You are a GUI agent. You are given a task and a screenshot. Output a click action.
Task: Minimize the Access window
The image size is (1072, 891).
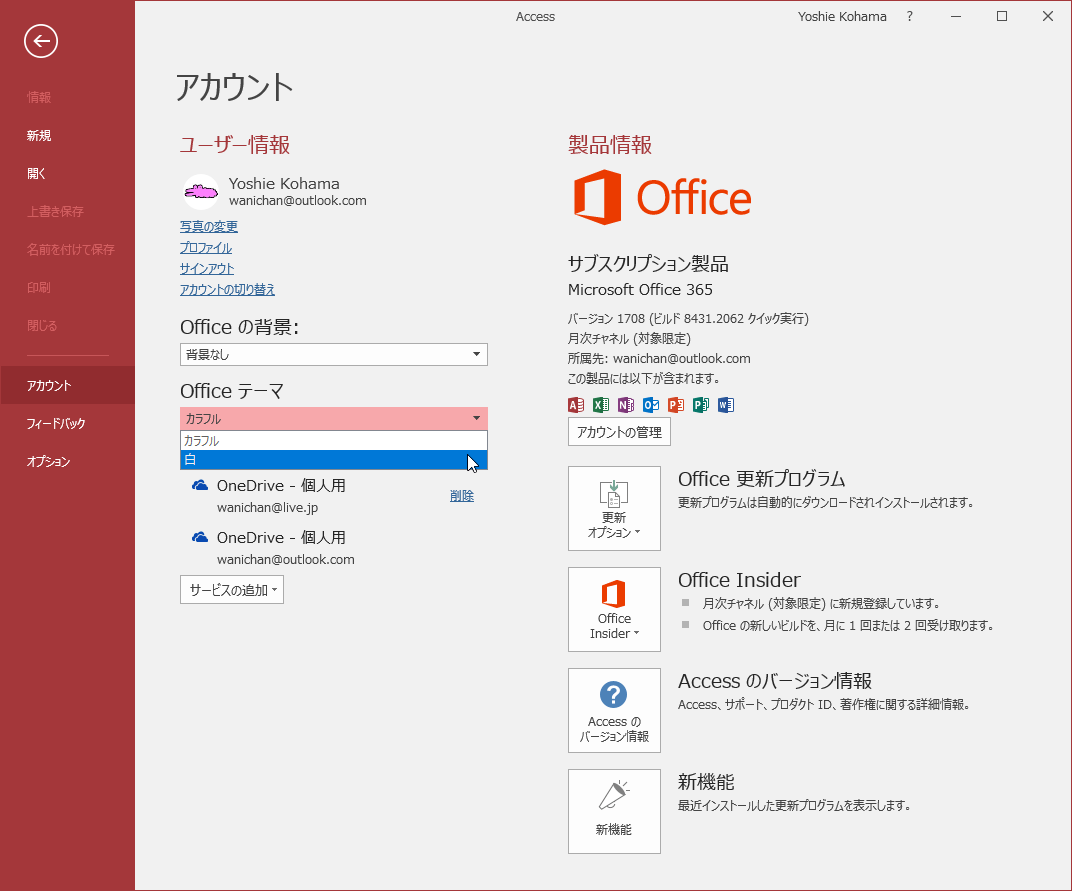click(956, 16)
